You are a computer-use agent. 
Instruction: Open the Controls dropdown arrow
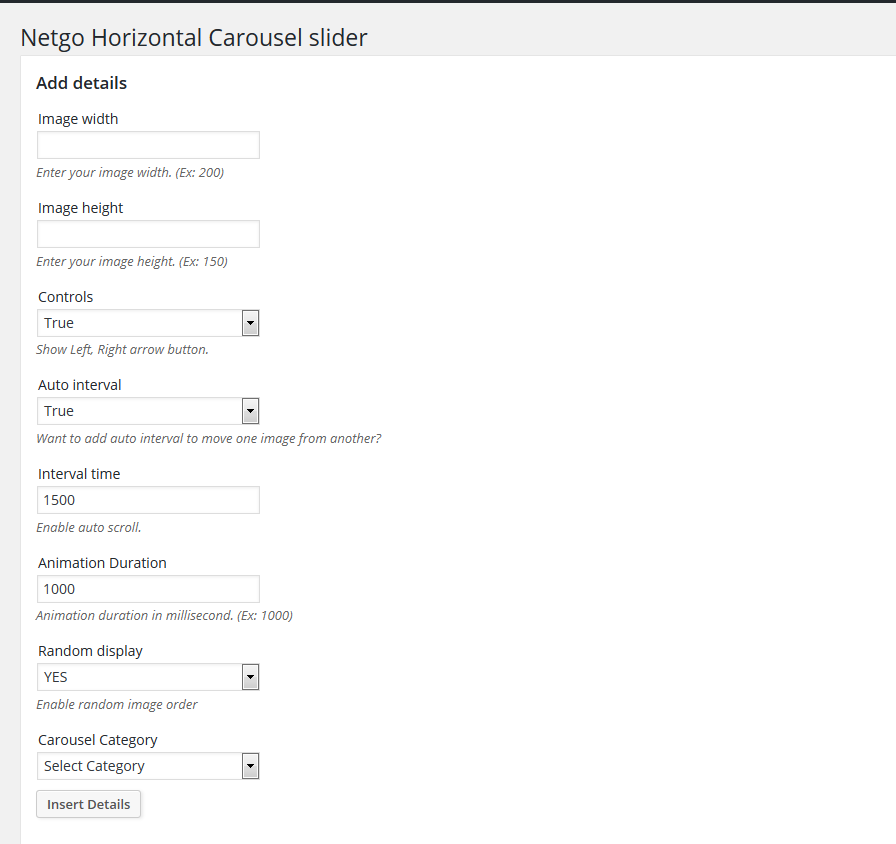[x=250, y=323]
